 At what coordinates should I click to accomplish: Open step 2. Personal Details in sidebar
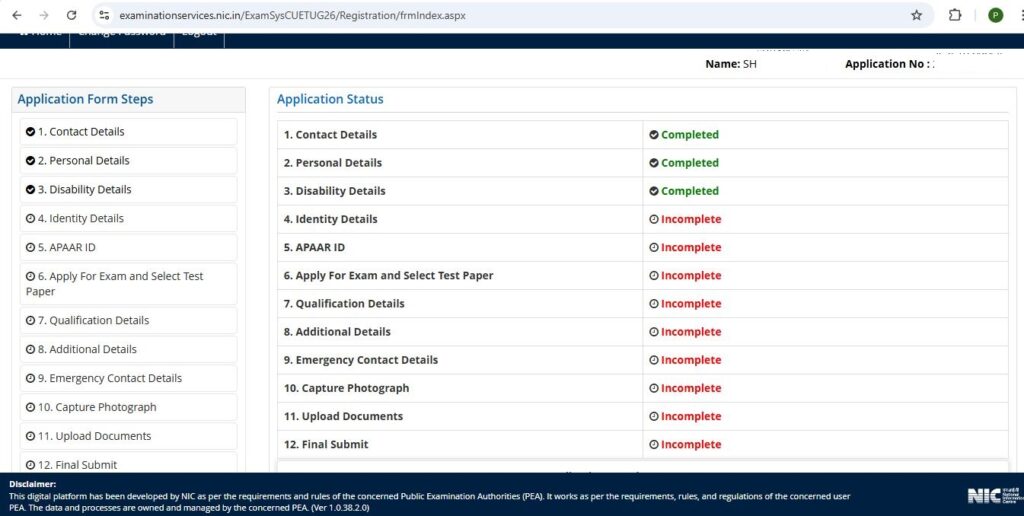128,161
